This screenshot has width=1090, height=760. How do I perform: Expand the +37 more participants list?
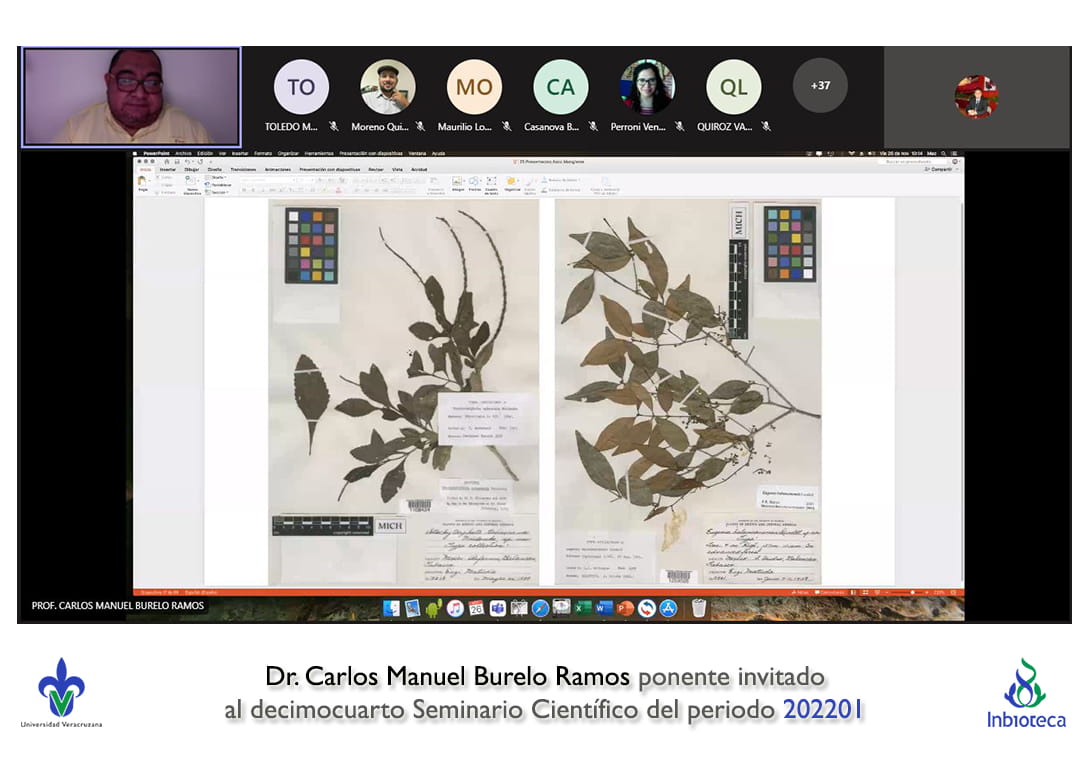click(x=820, y=86)
